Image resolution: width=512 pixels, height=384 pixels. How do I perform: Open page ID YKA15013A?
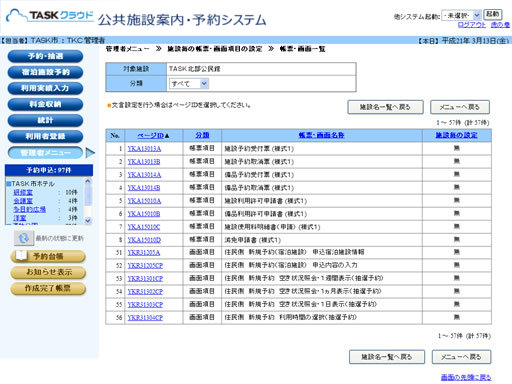tap(144, 149)
